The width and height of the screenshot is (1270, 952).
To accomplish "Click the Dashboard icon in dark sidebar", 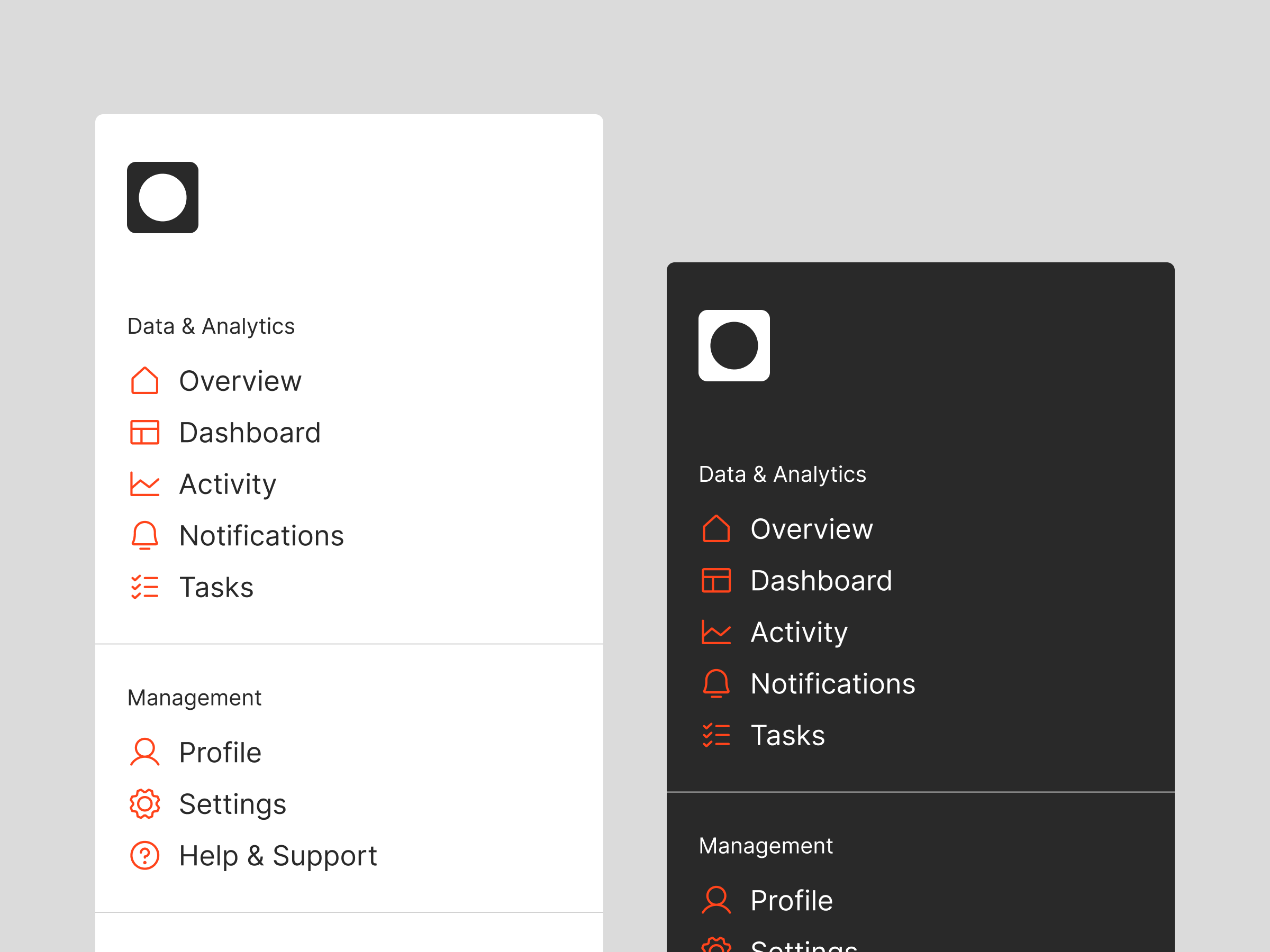I will tap(716, 580).
